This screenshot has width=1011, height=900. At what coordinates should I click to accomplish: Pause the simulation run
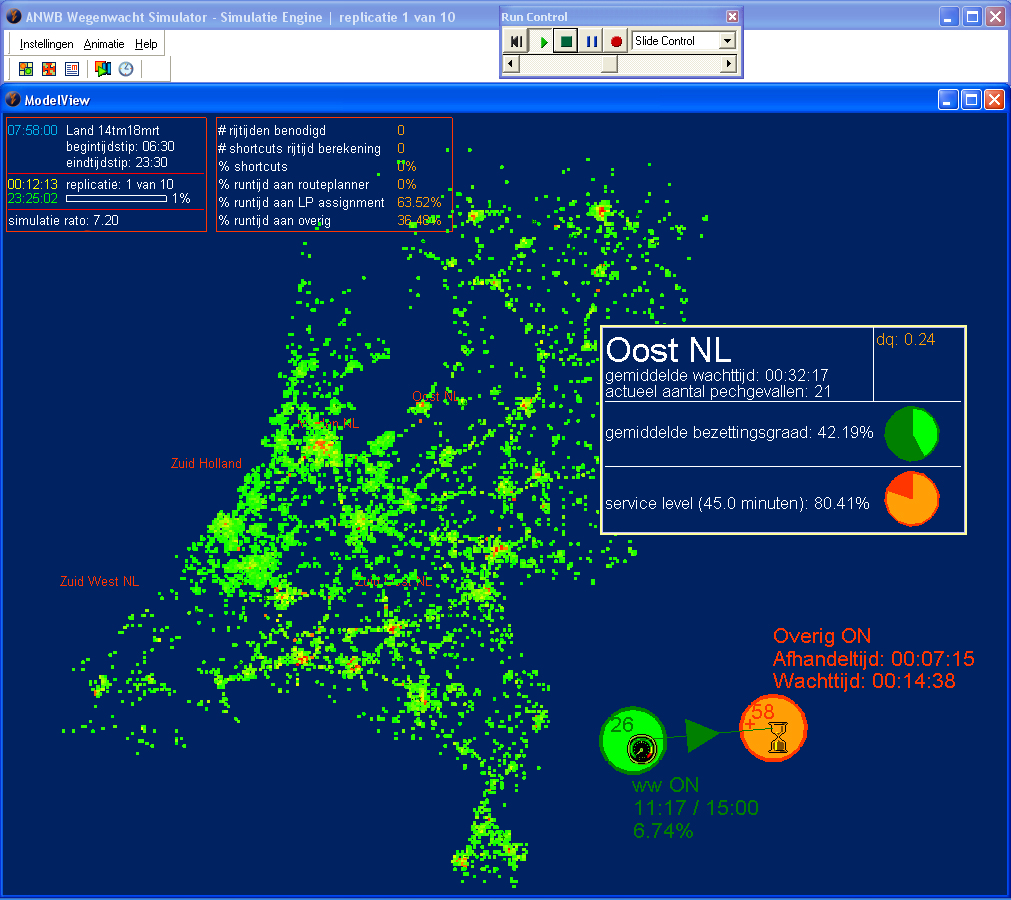point(591,42)
